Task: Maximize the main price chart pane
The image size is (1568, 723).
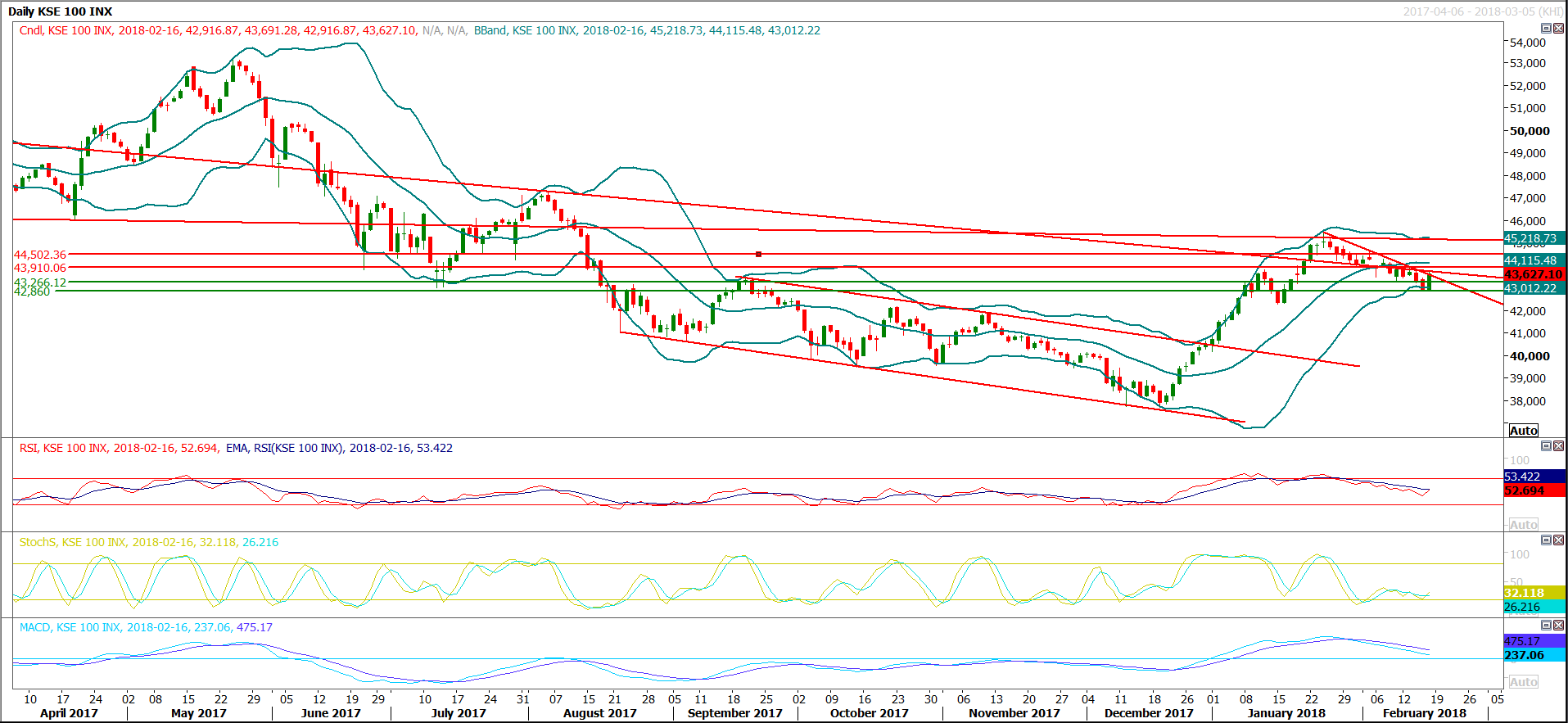Action: point(1546,28)
